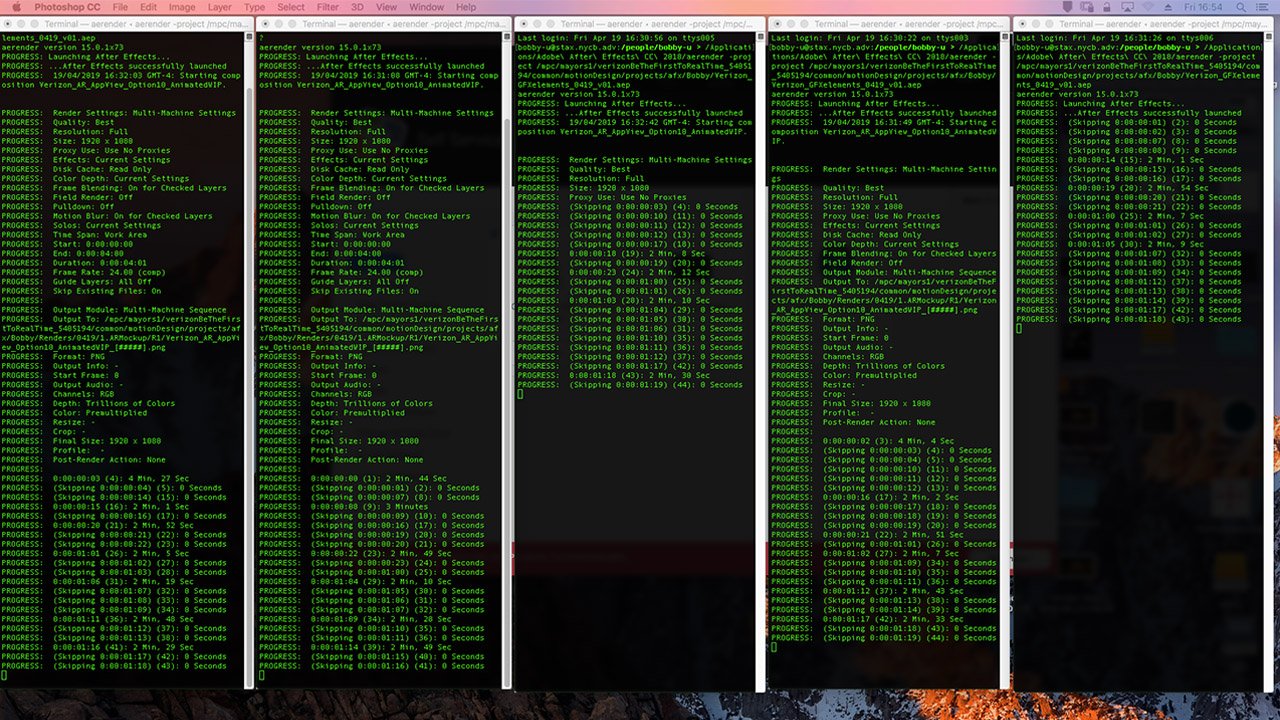Click the Fri 16:54 clock
The width and height of the screenshot is (1280, 720).
[x=1205, y=7]
